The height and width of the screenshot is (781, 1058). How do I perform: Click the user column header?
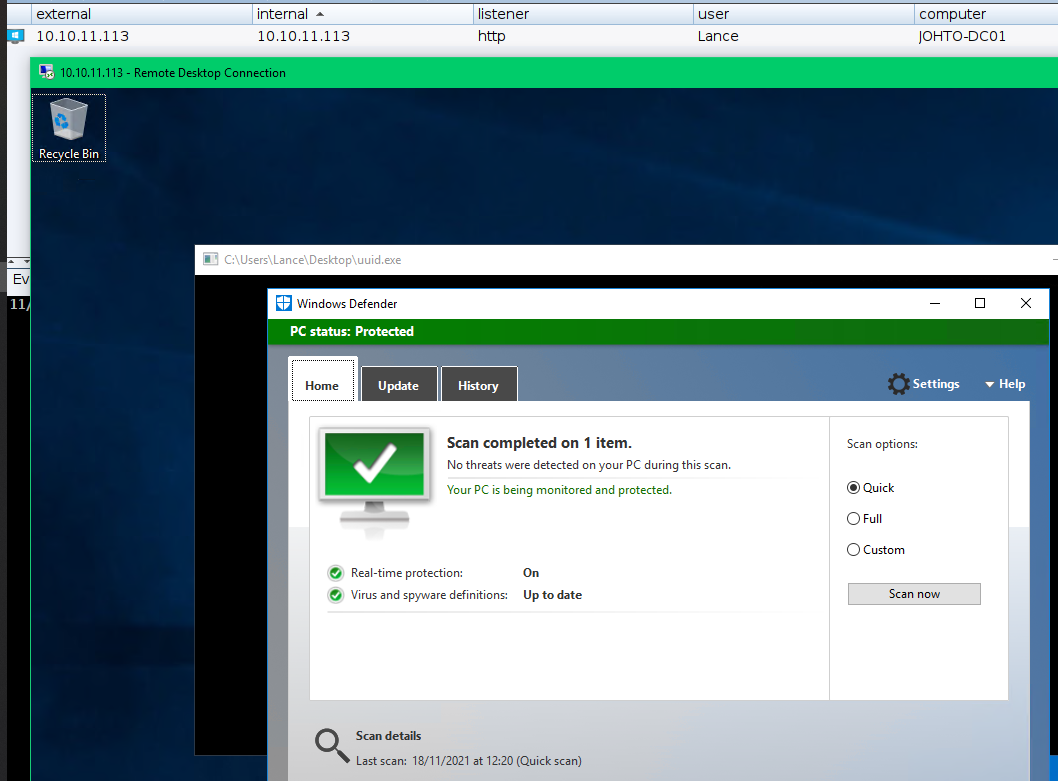804,14
